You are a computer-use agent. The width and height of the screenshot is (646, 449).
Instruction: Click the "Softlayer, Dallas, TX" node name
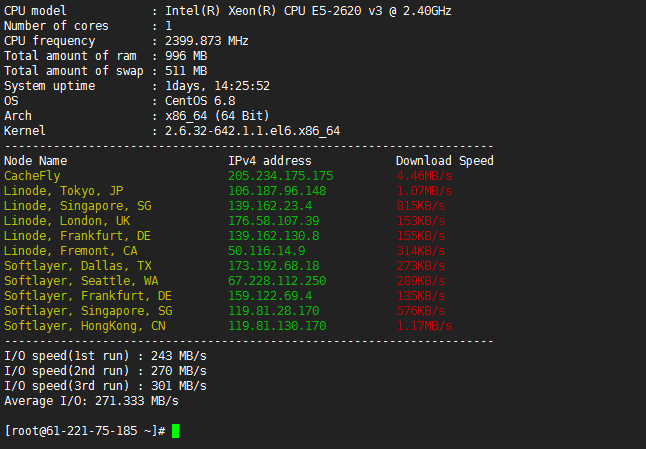pos(78,266)
